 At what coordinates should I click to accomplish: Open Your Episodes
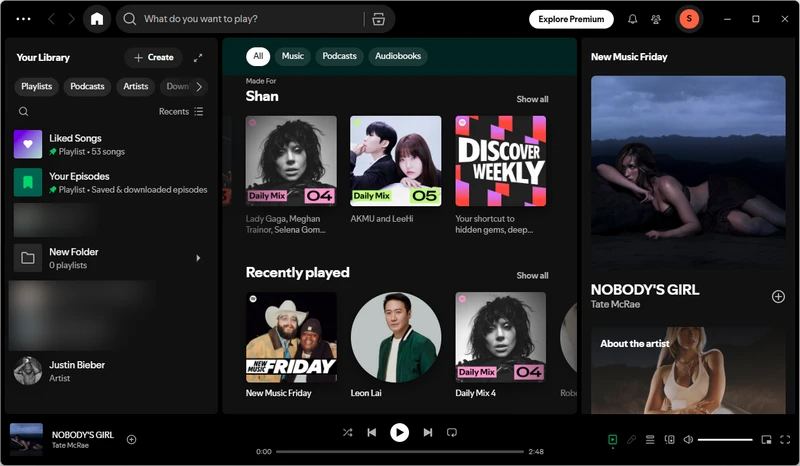(111, 182)
